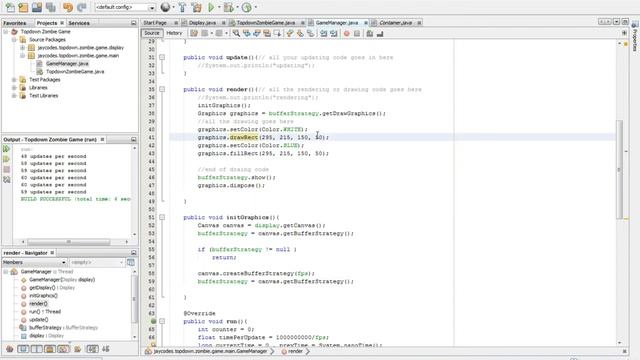
Task: Open the Container.java editor tab
Action: pos(396,22)
